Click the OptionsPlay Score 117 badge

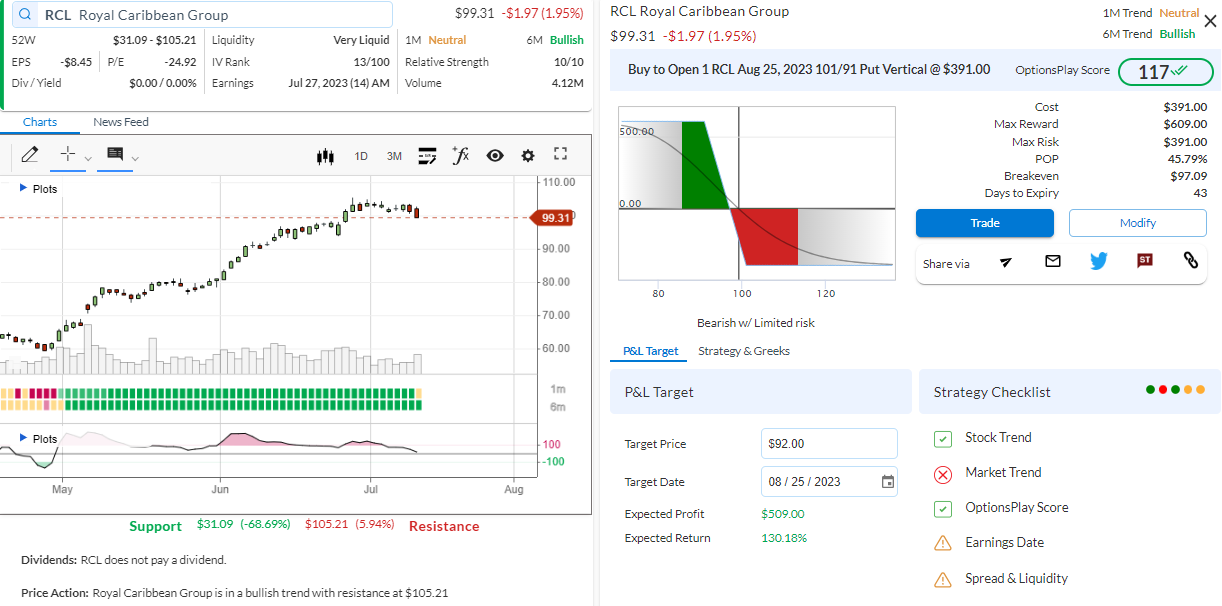1166,72
